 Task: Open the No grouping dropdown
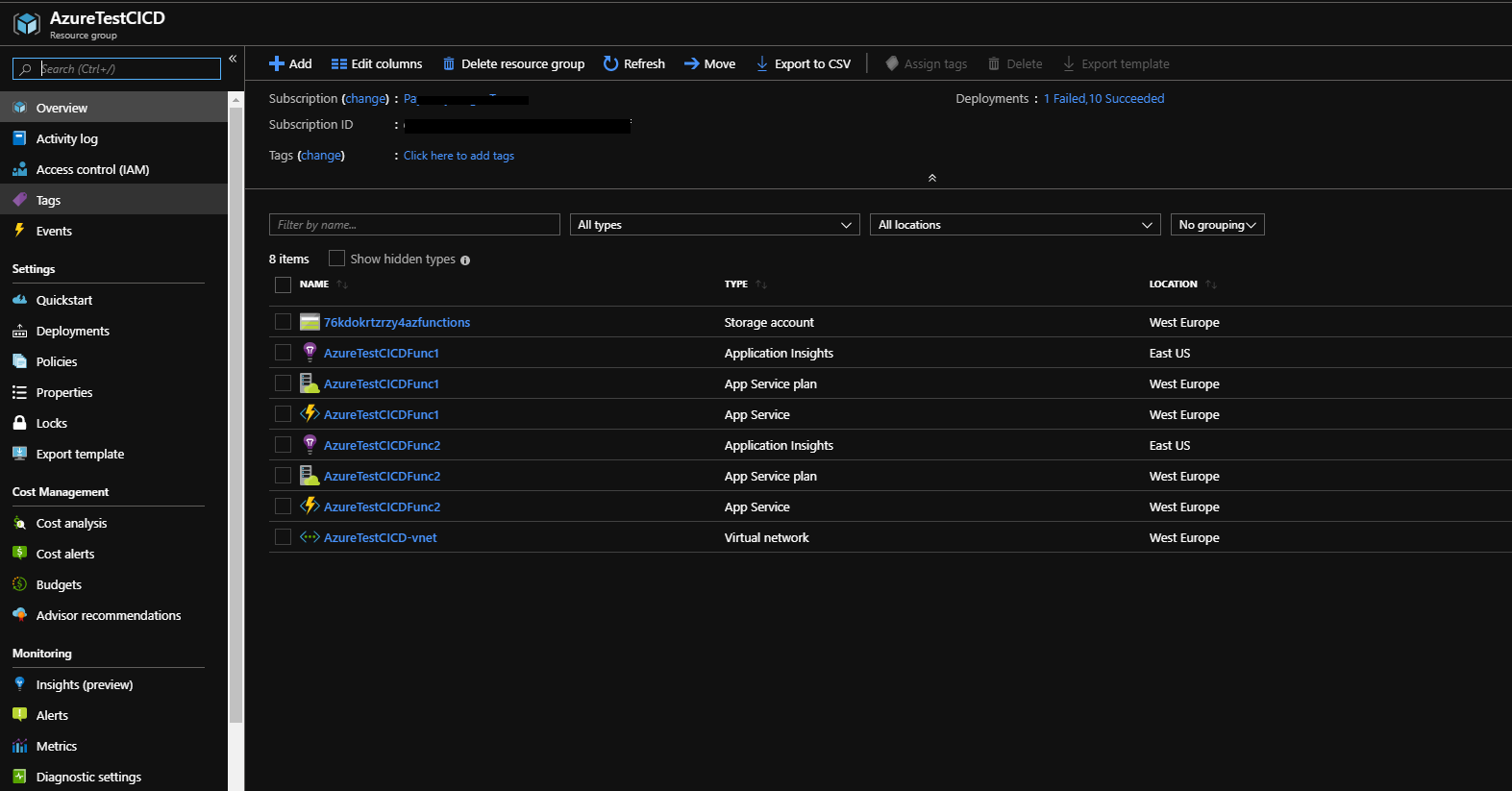click(1218, 225)
